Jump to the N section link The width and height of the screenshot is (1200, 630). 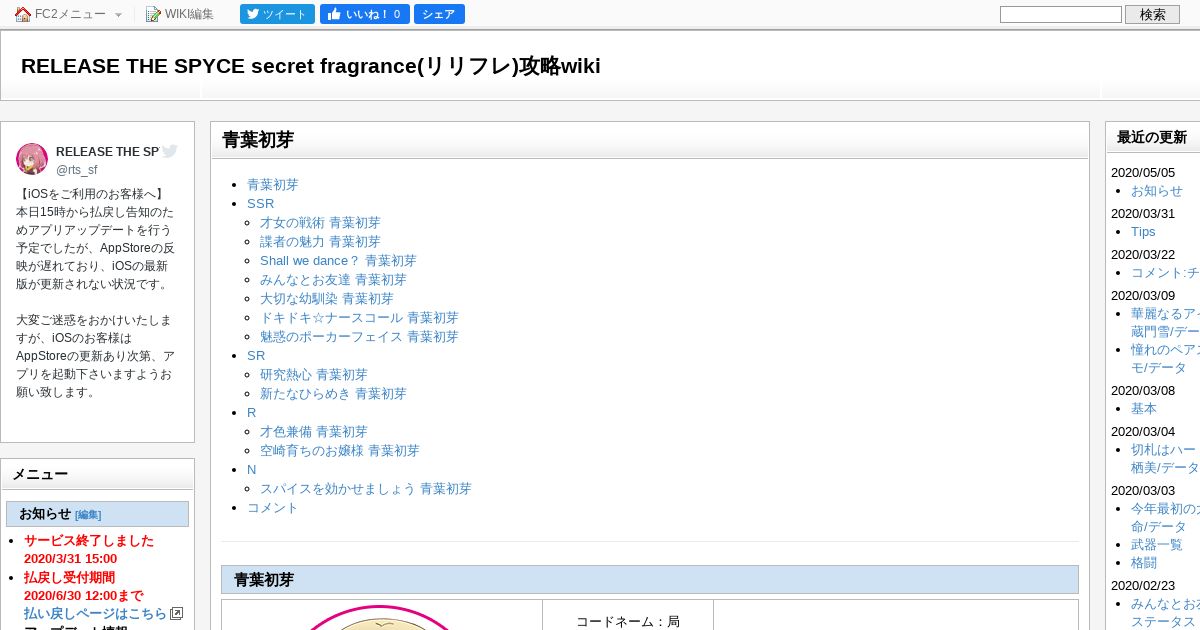tap(252, 470)
